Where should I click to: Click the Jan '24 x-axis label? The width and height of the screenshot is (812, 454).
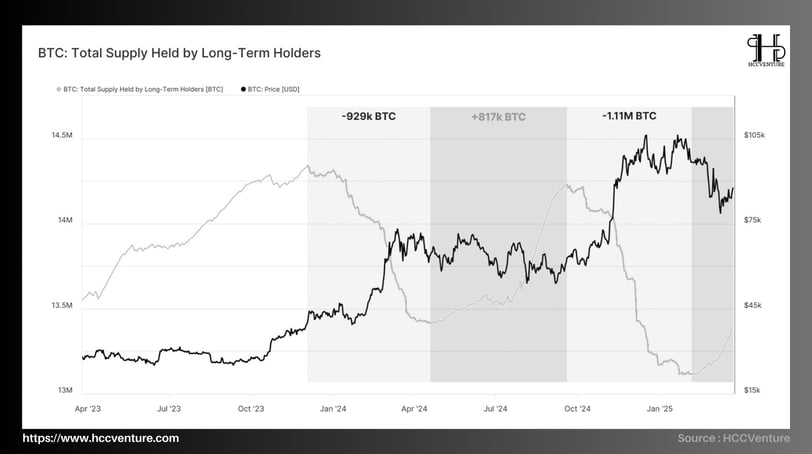click(333, 409)
